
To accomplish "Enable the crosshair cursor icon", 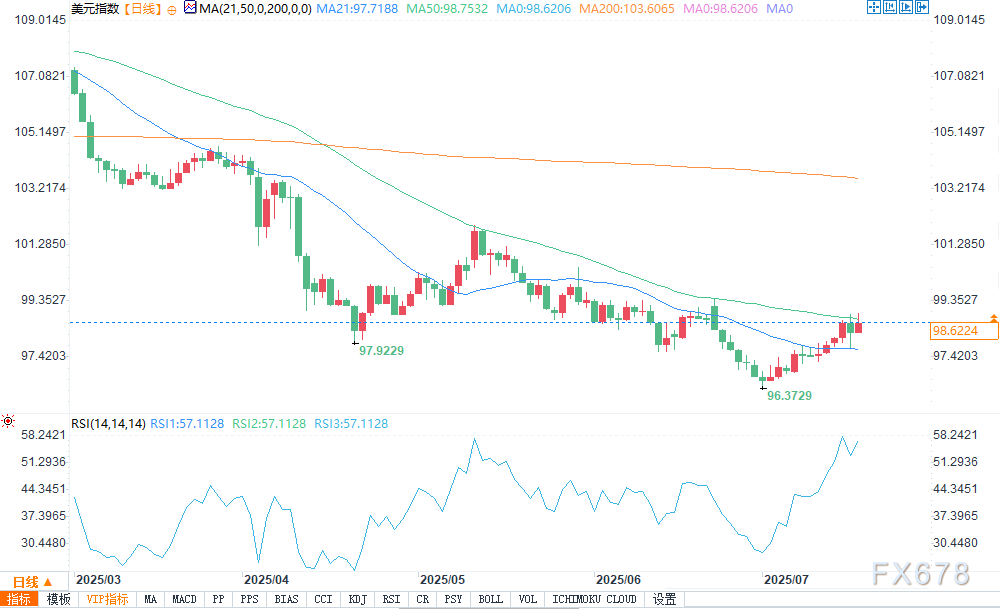I will click(873, 8).
